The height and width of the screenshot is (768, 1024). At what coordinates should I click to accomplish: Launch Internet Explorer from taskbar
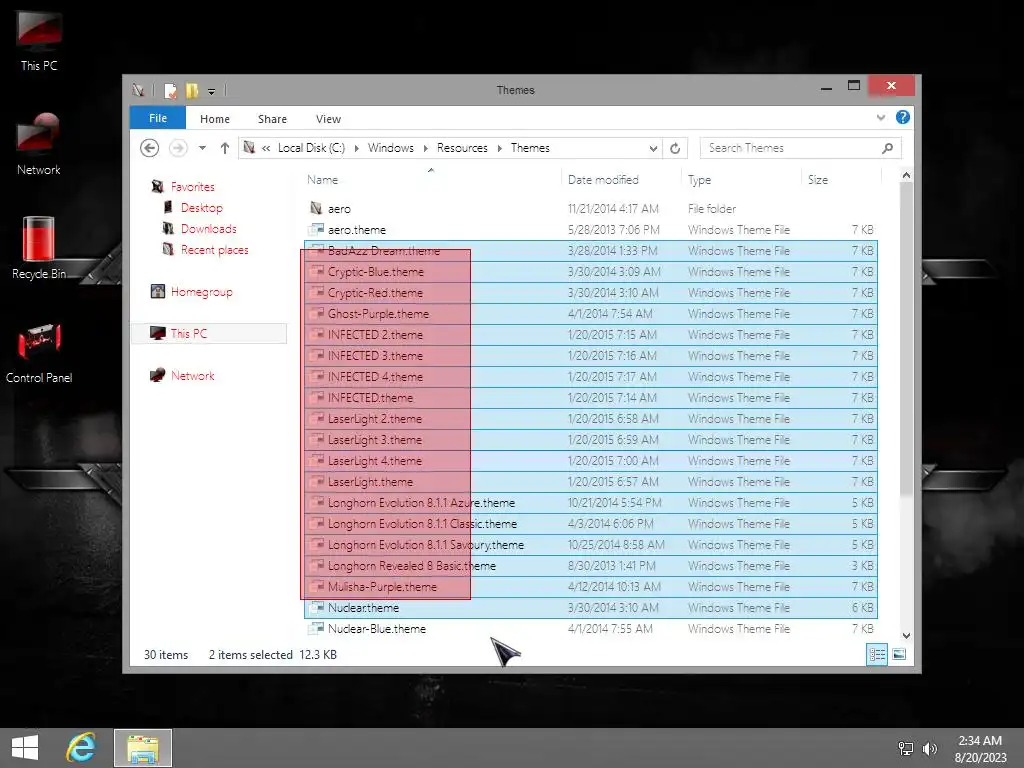[x=81, y=748]
